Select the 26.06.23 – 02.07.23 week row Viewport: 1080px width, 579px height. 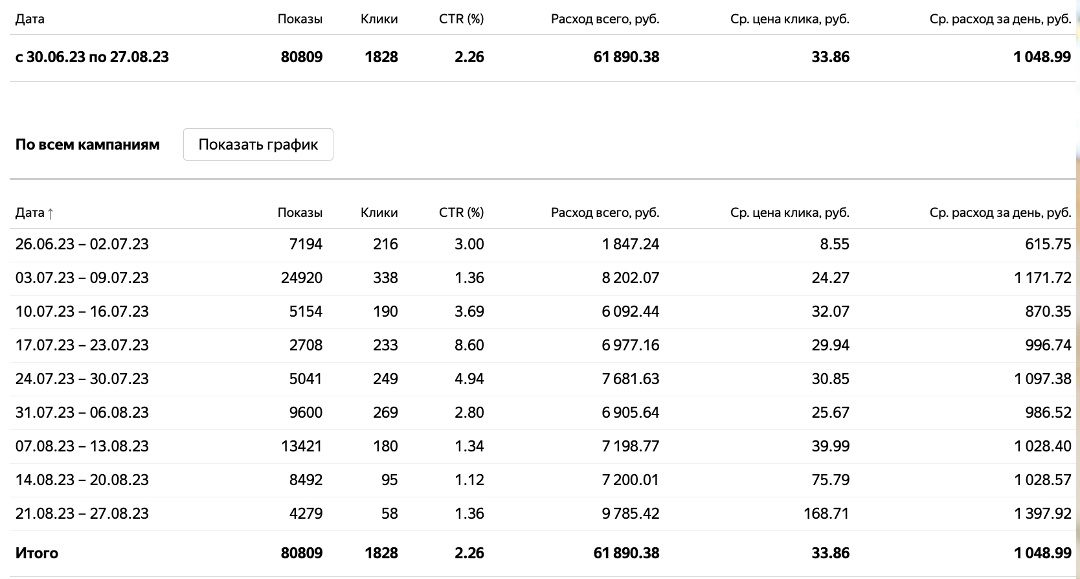[82, 244]
